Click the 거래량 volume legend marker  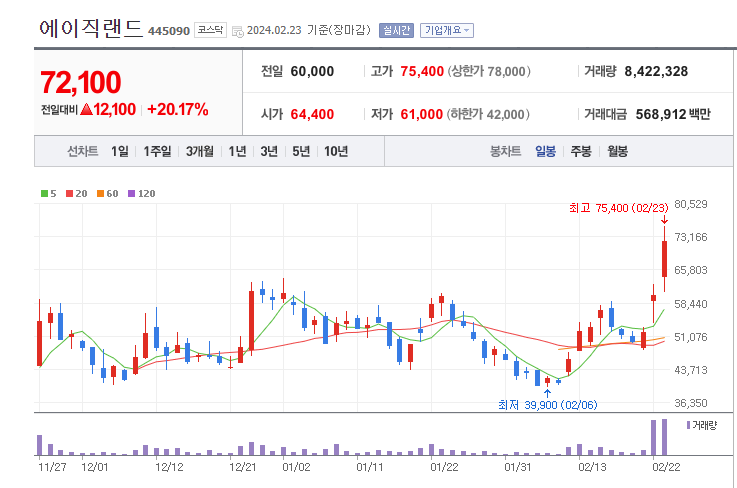pos(688,425)
